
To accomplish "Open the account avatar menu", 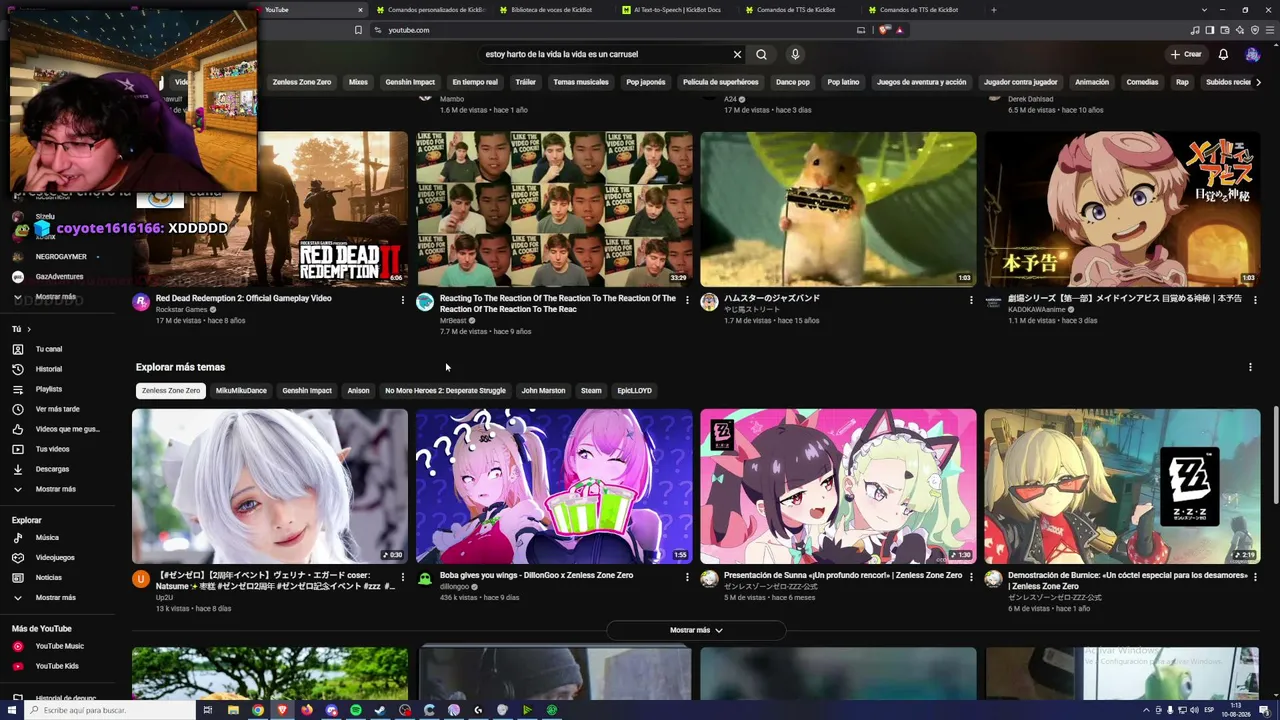I will (1252, 54).
